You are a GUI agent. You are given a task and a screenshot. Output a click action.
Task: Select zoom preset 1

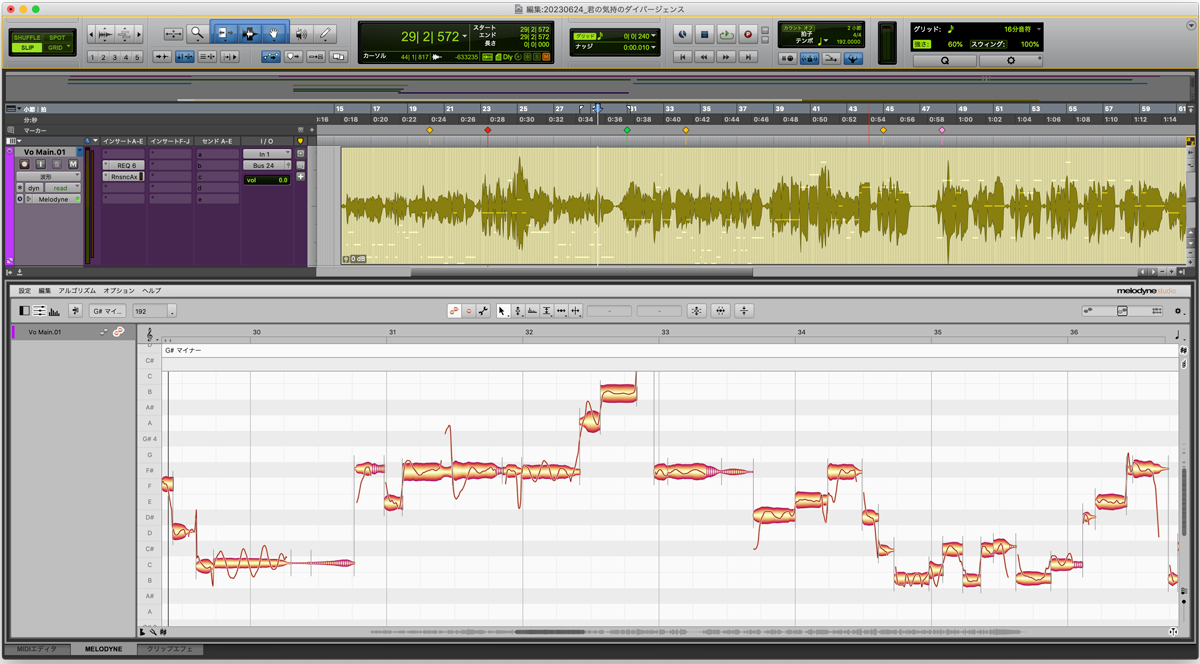tap(93, 58)
